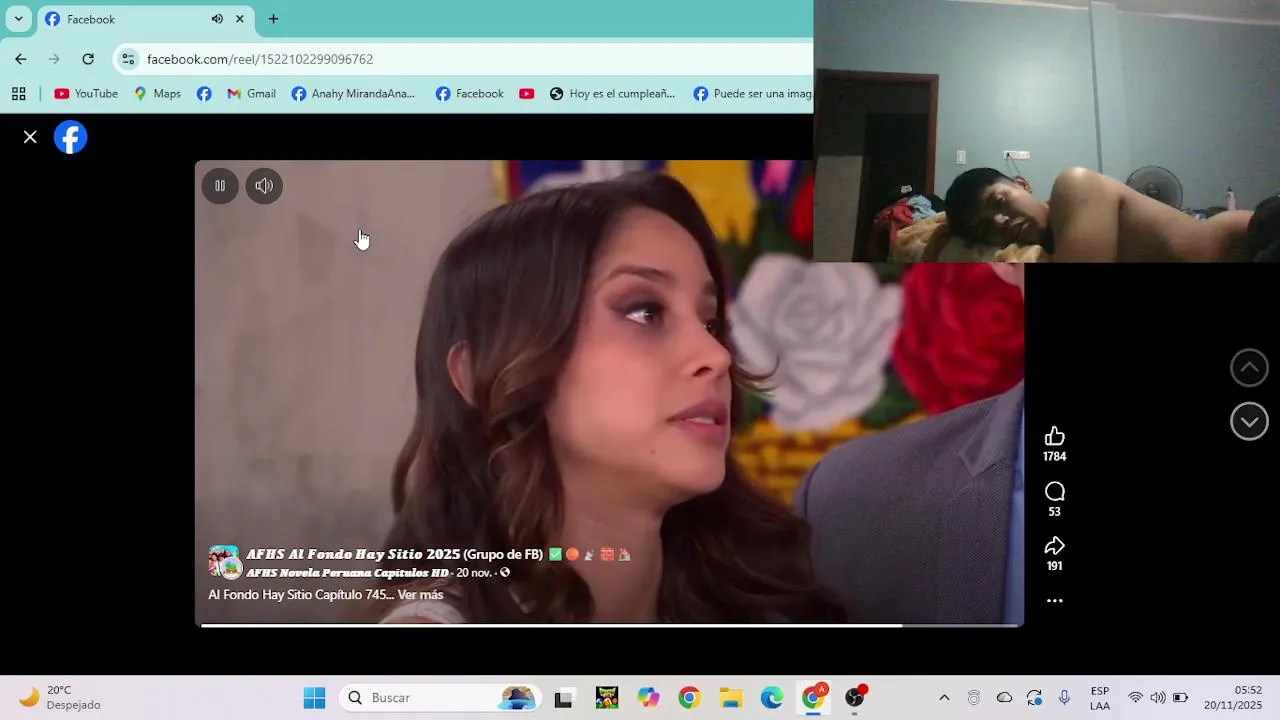Switch ESP LAA input language

coord(1100,698)
